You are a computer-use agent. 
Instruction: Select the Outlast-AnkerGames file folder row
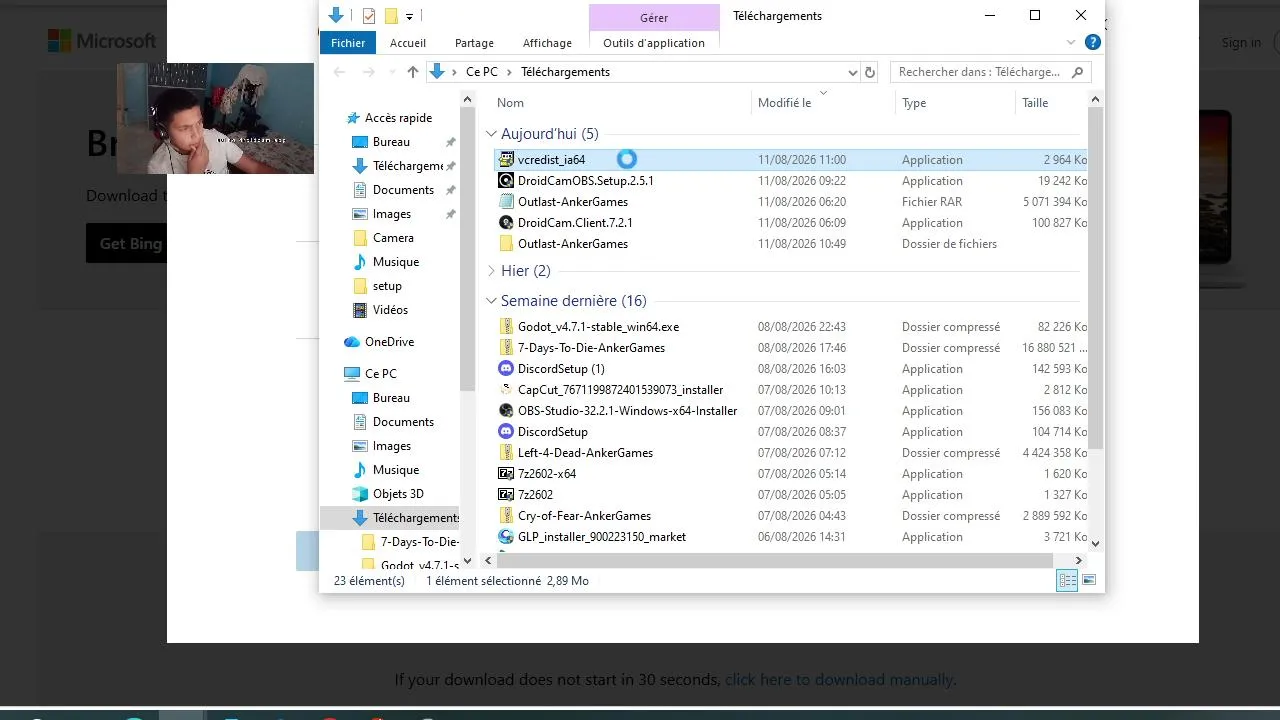coord(790,244)
